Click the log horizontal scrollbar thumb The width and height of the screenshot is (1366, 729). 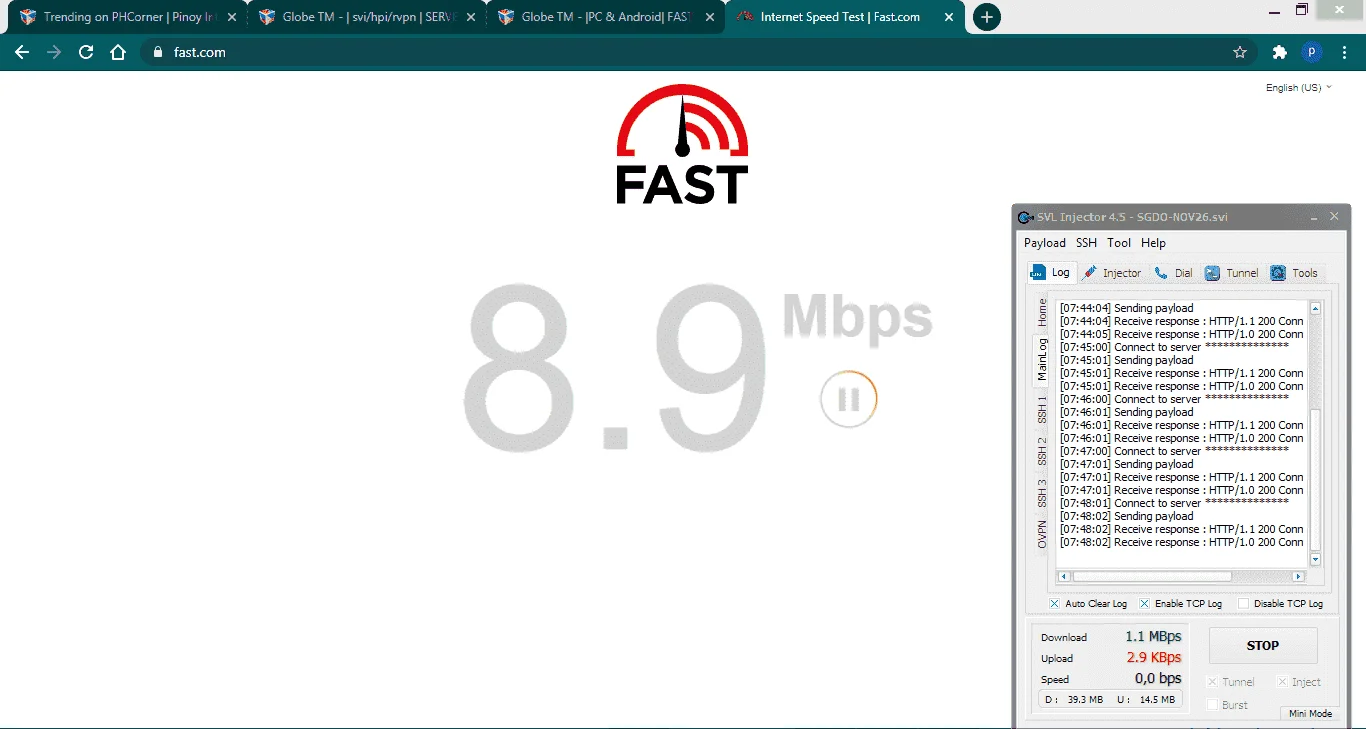pos(1152,576)
